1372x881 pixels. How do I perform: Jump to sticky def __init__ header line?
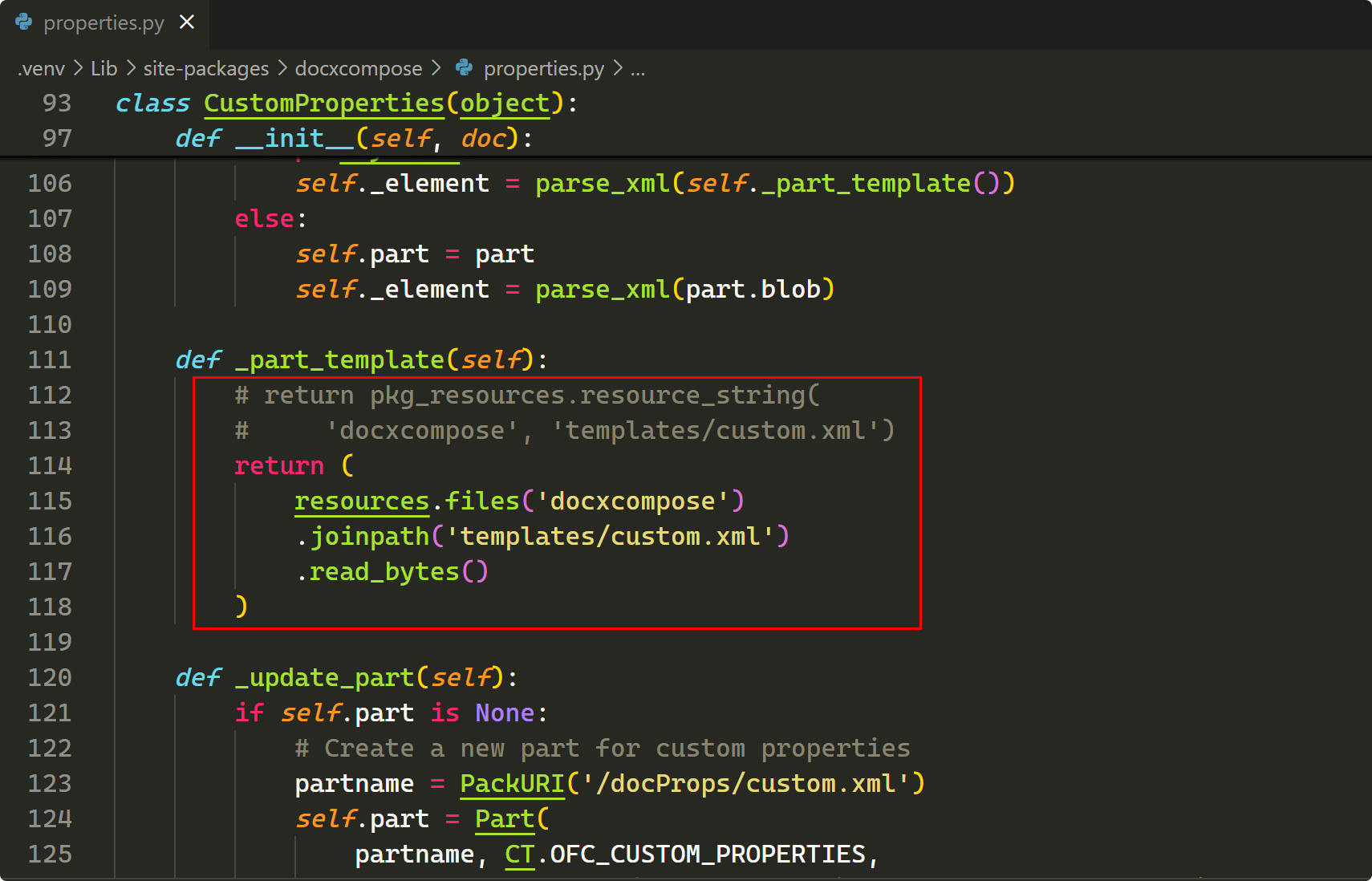[294, 139]
